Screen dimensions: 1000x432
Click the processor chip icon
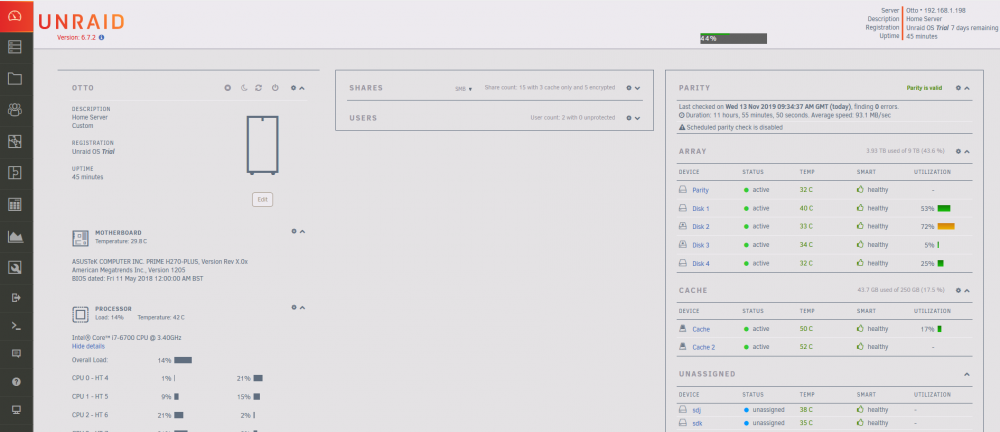point(80,313)
